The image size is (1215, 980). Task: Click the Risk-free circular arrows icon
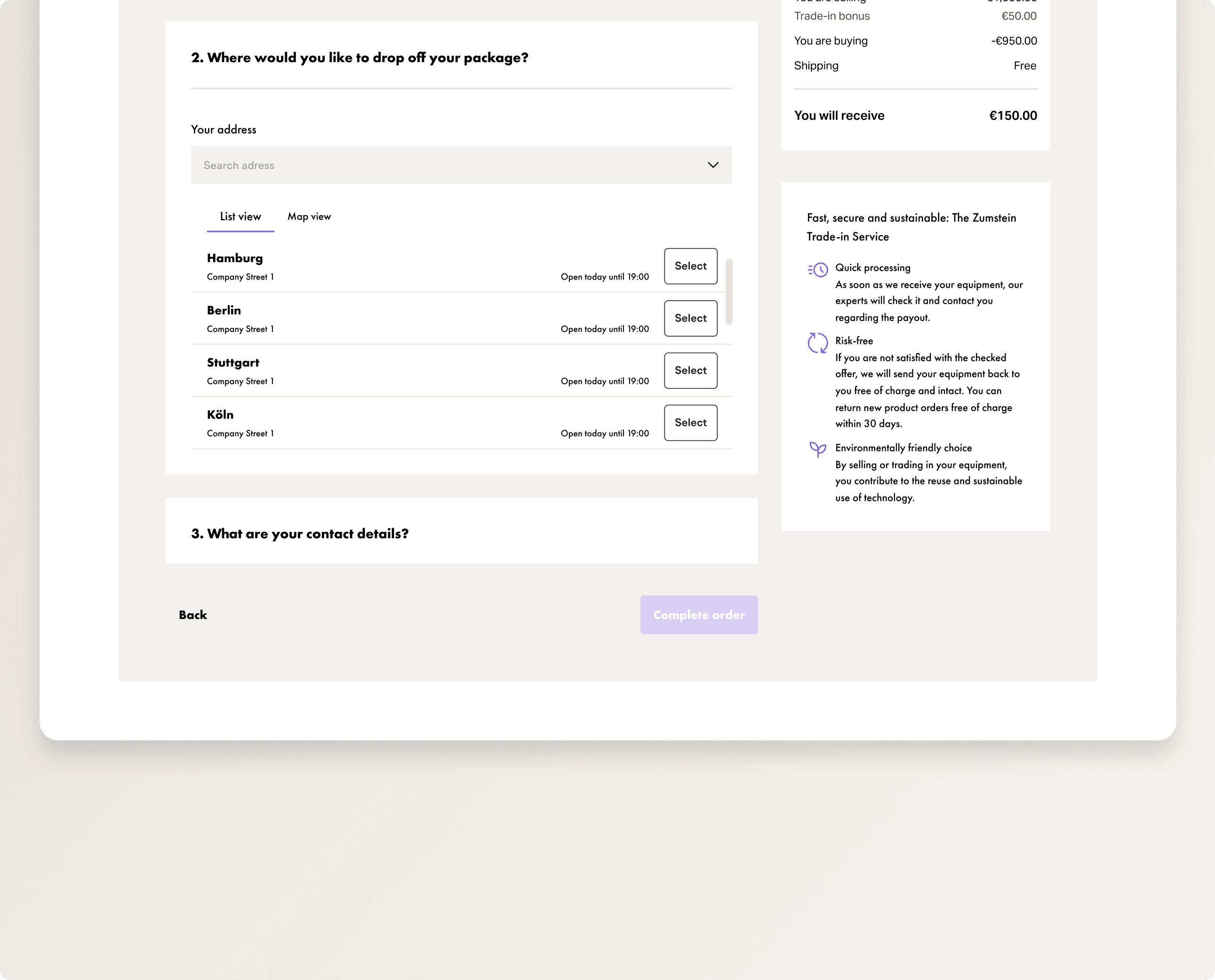[817, 343]
